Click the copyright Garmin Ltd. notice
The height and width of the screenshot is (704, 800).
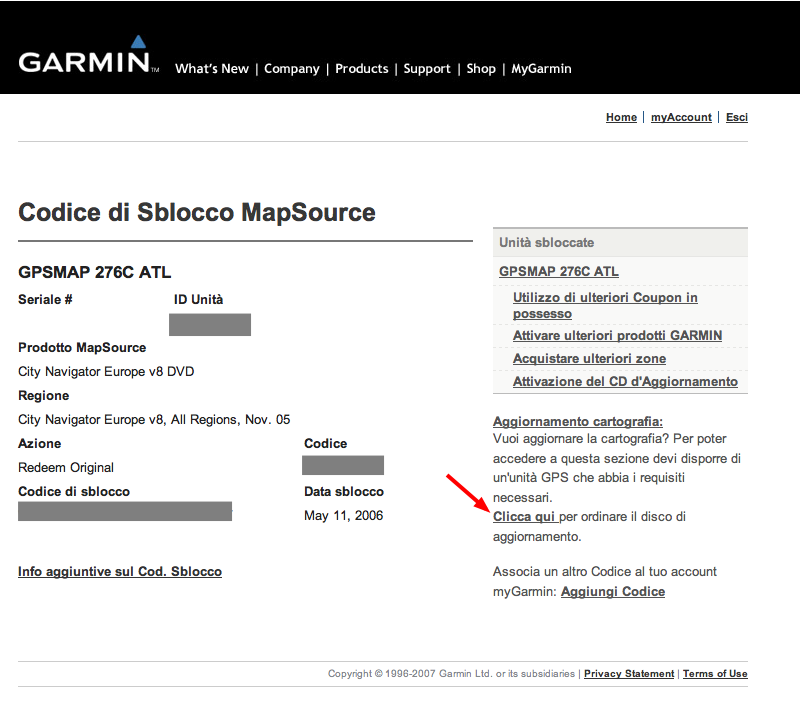tap(452, 674)
